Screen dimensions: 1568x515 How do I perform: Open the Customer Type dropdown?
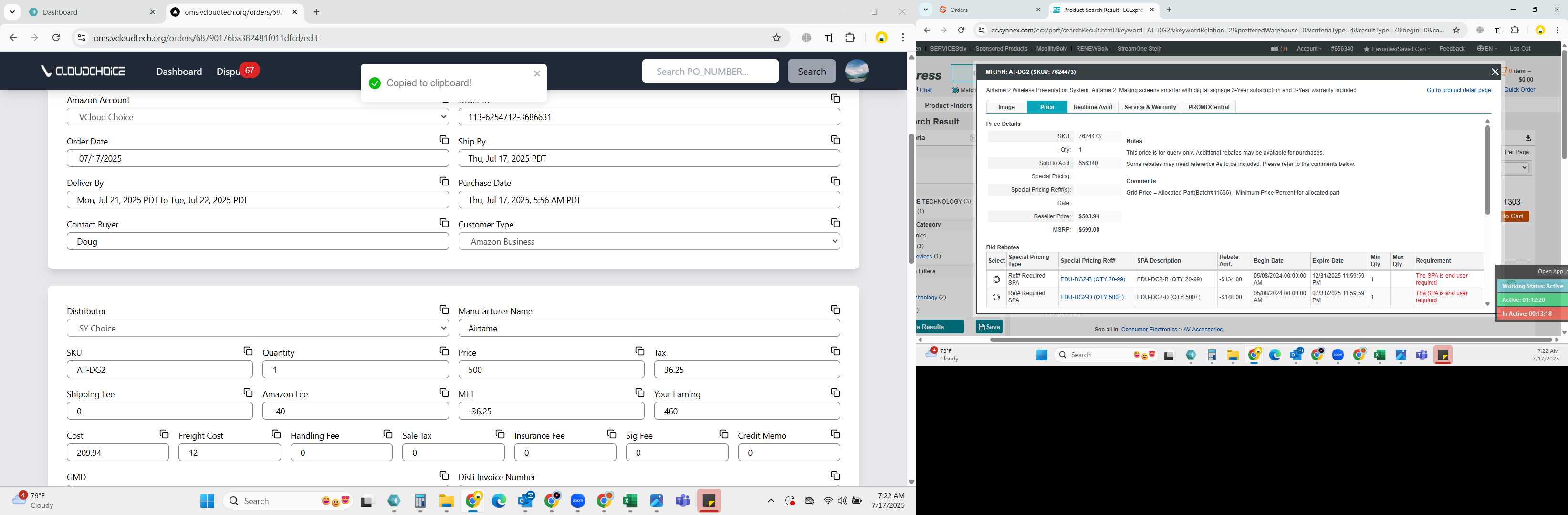649,241
